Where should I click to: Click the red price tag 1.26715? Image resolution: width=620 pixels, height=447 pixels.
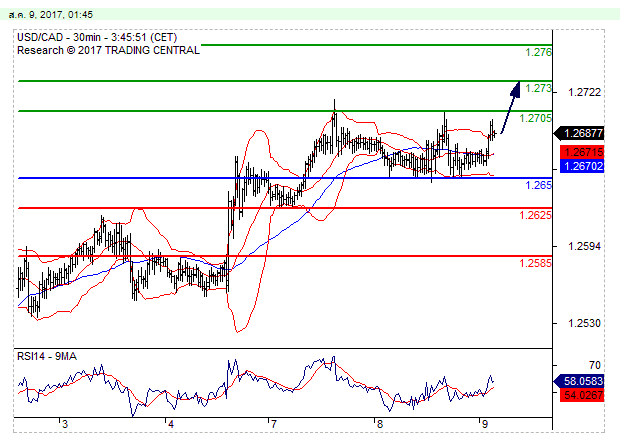[582, 152]
